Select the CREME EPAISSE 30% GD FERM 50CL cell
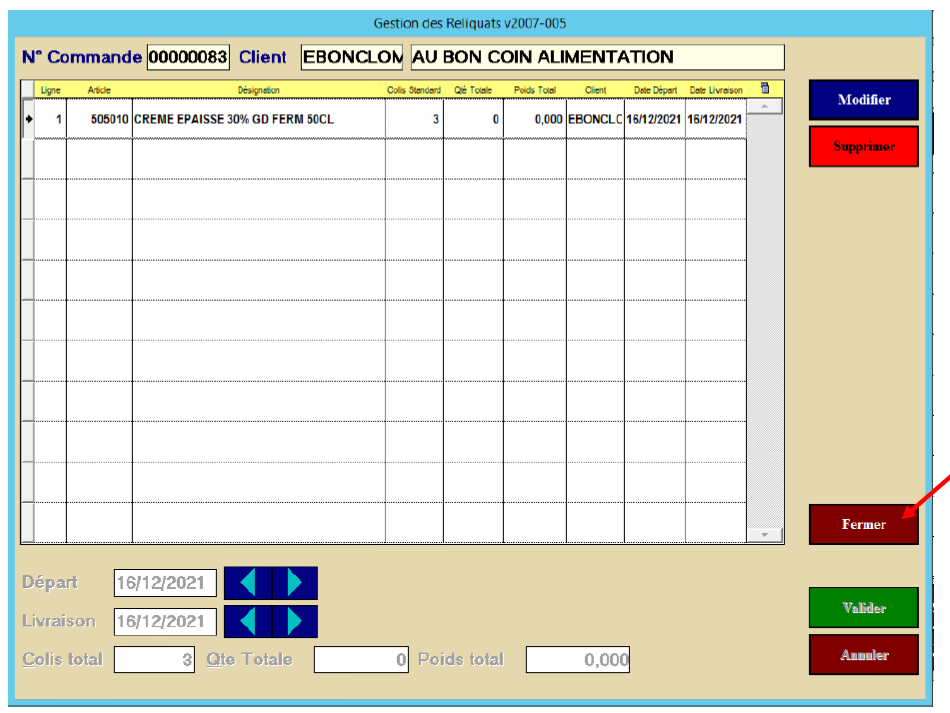This screenshot has width=950, height=713. pyautogui.click(x=258, y=119)
